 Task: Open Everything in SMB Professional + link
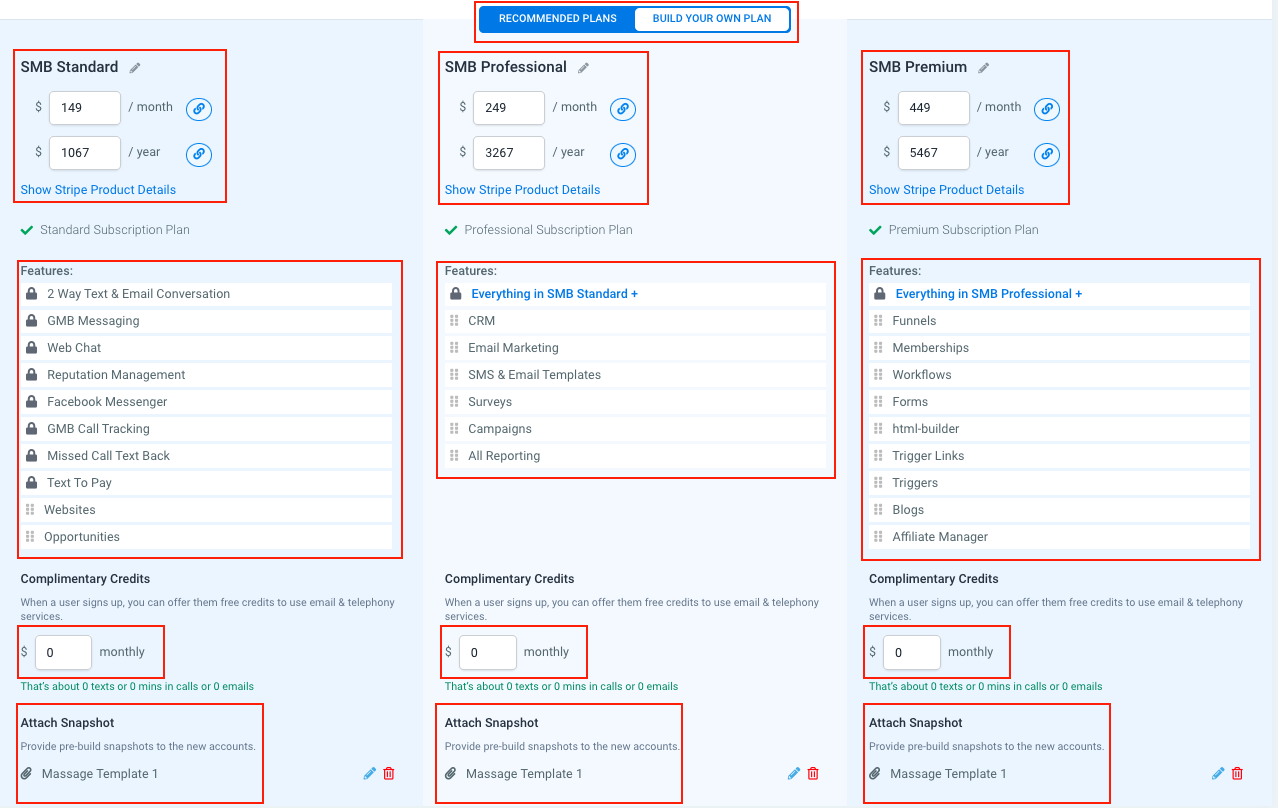tap(988, 294)
